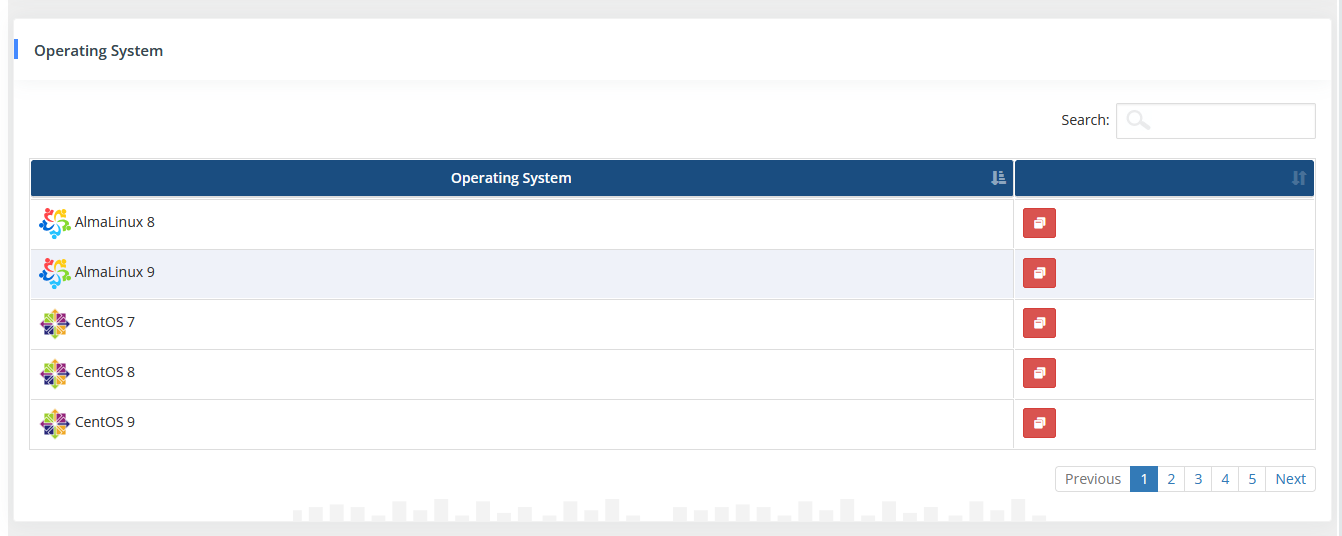Click the CentOS 8 logo icon
The height and width of the screenshot is (536, 1342).
point(55,373)
